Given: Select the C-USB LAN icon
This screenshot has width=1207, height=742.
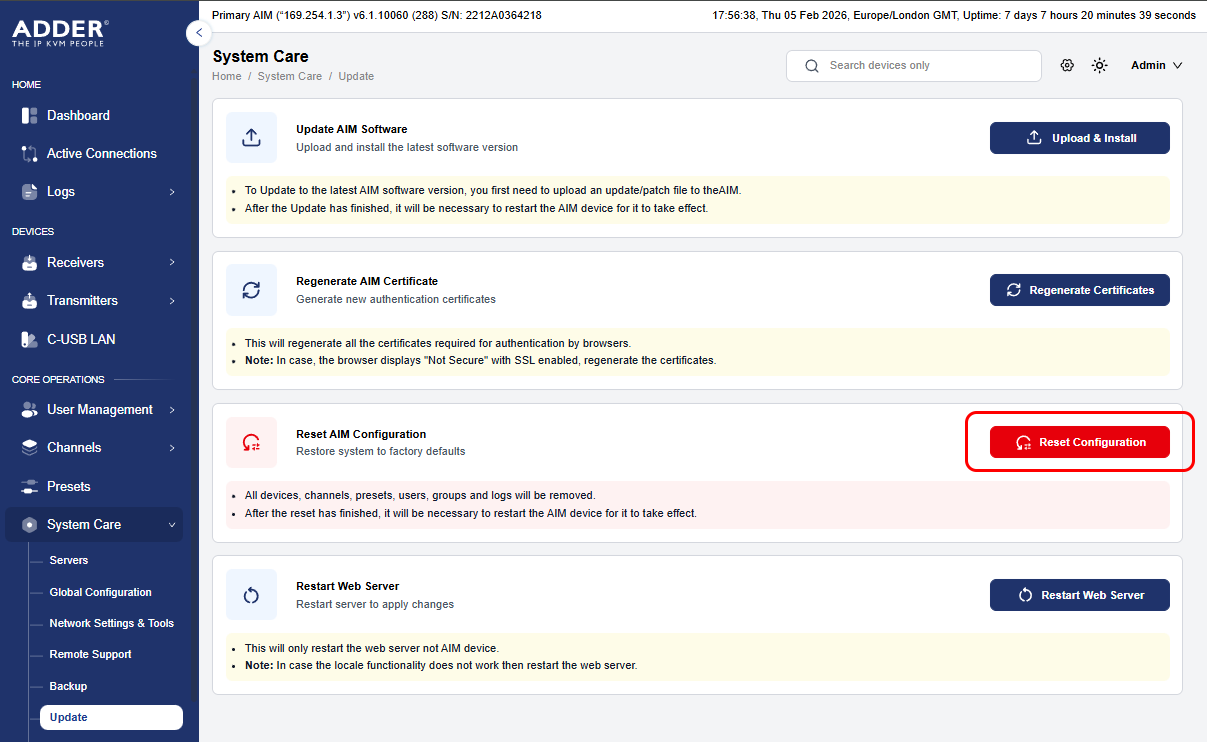Looking at the screenshot, I should click(29, 340).
